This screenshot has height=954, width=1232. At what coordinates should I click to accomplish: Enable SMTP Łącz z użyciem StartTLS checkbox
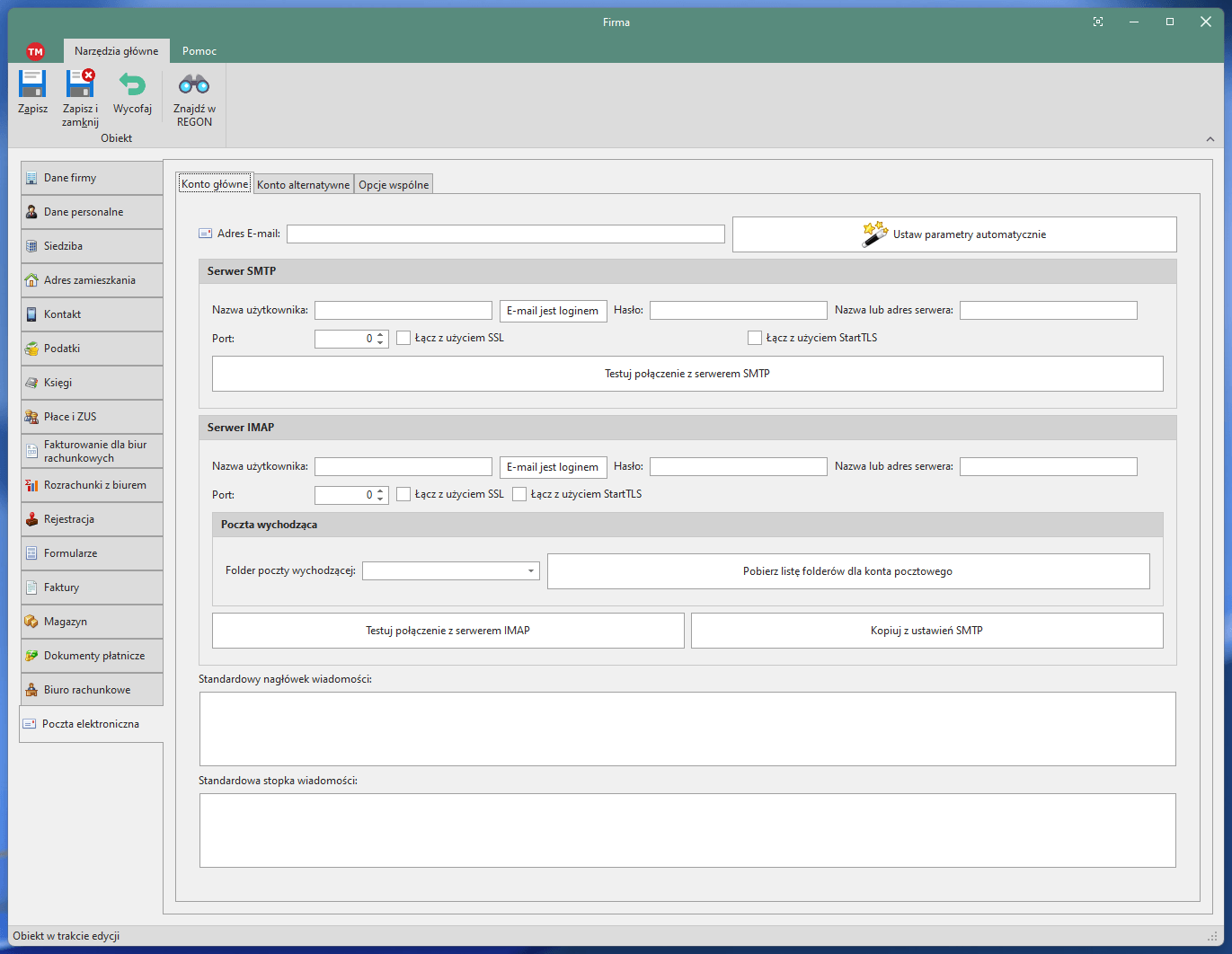click(x=755, y=339)
